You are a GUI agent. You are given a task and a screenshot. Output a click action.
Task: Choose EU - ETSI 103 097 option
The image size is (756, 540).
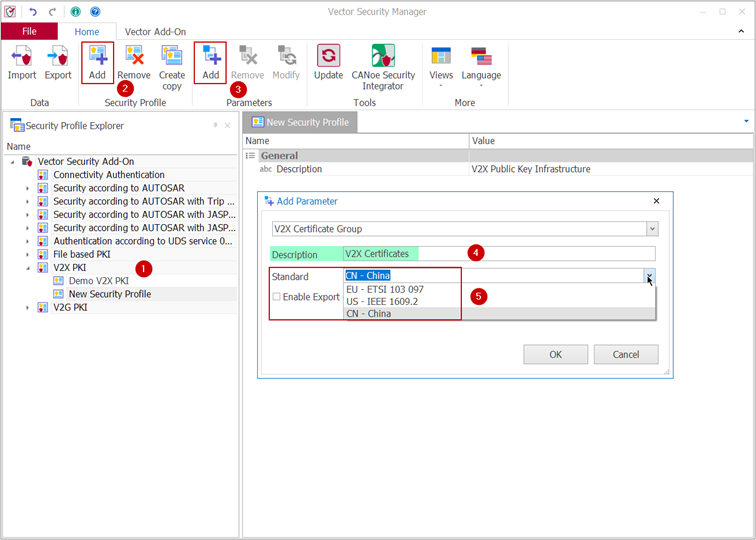pos(500,290)
